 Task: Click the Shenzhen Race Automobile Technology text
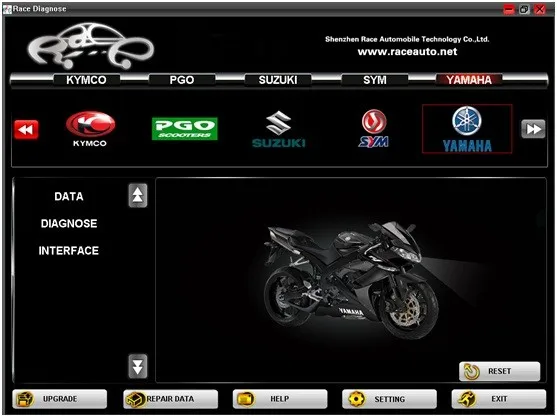click(407, 39)
